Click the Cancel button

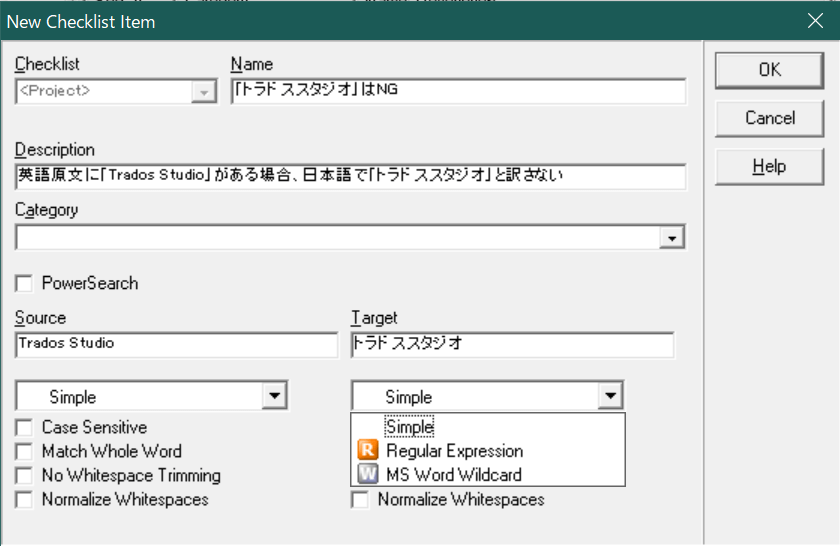[x=770, y=118]
